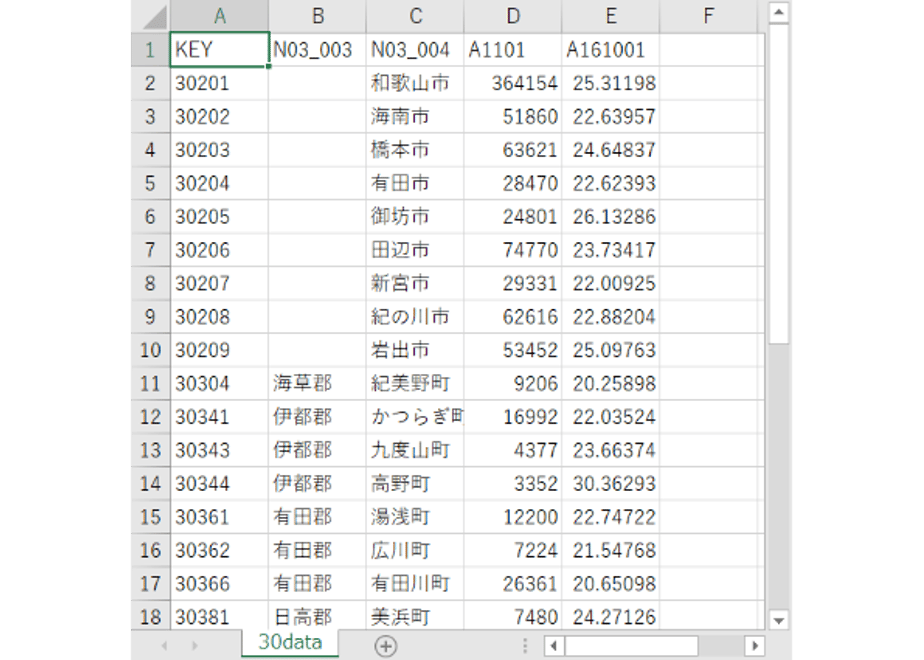Viewport: 924px width, 660px height.
Task: Click next sheet navigation arrow
Action: pos(194,646)
